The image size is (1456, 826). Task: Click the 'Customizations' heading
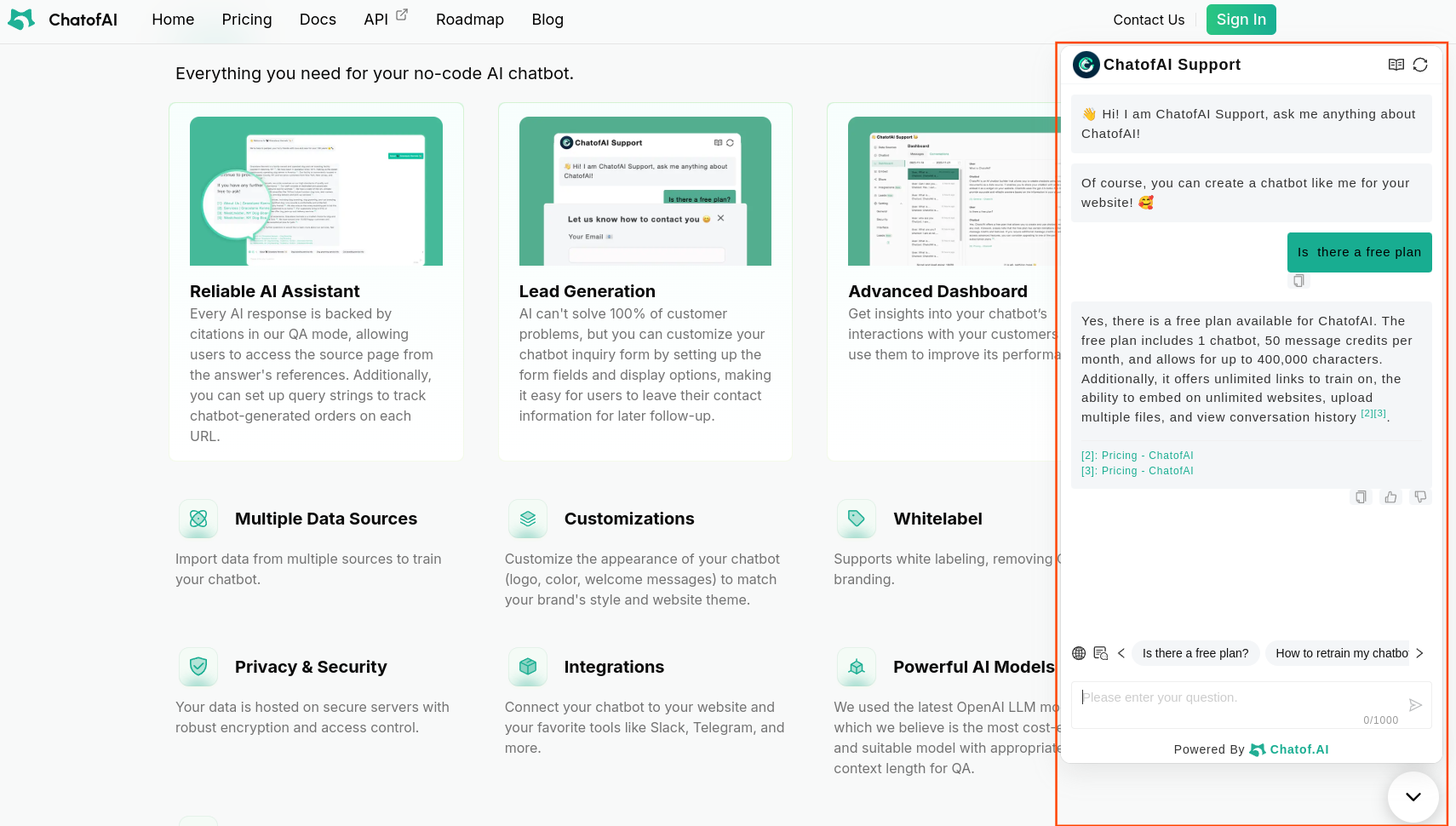(x=629, y=519)
